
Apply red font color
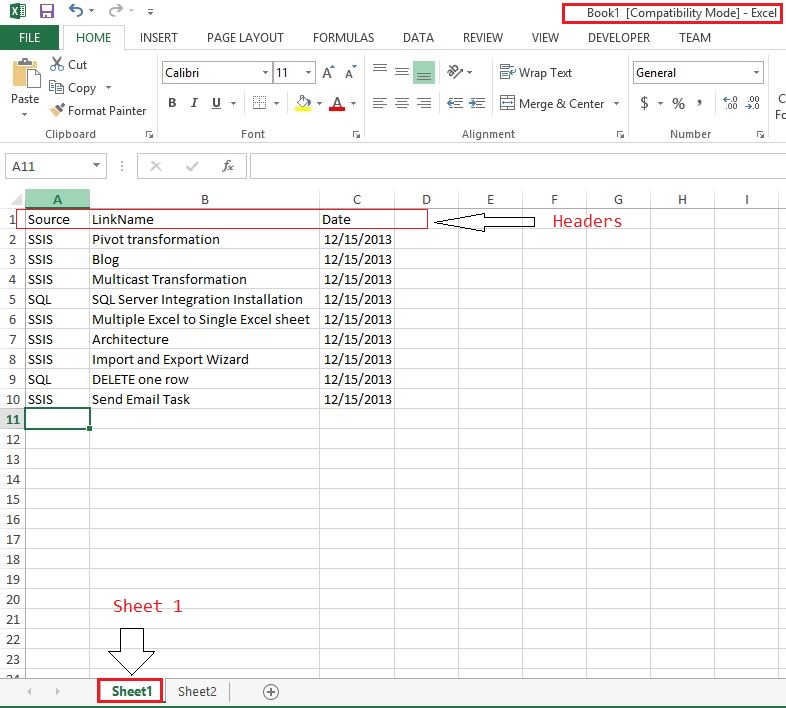click(x=337, y=103)
